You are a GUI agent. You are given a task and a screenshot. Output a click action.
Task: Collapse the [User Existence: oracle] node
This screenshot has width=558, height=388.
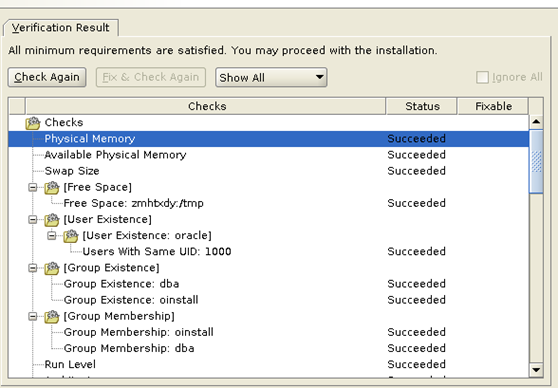coord(52,236)
